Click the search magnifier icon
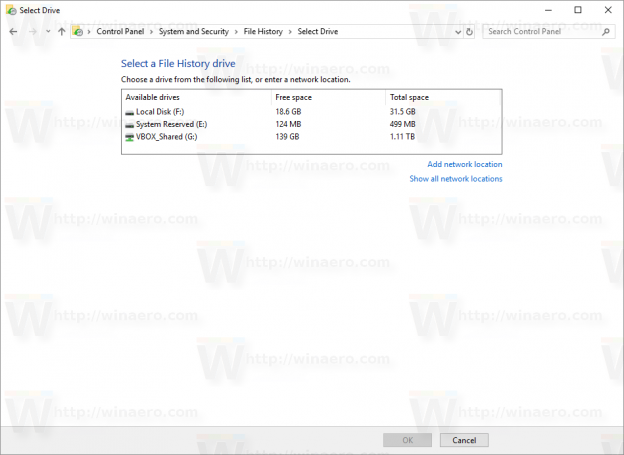Image resolution: width=624 pixels, height=455 pixels. point(606,32)
